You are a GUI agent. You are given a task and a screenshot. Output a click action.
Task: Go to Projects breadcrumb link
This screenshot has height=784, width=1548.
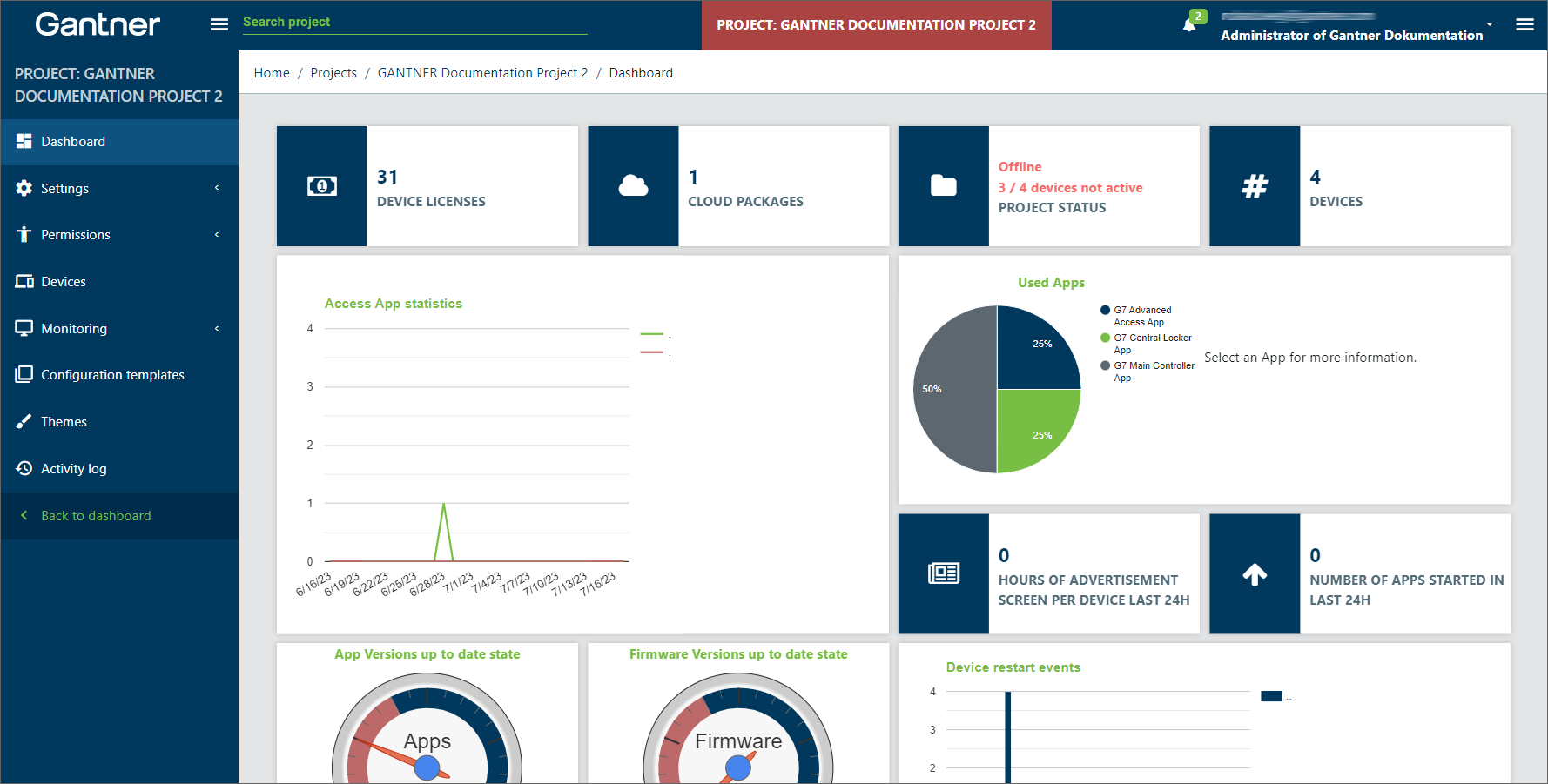(333, 73)
